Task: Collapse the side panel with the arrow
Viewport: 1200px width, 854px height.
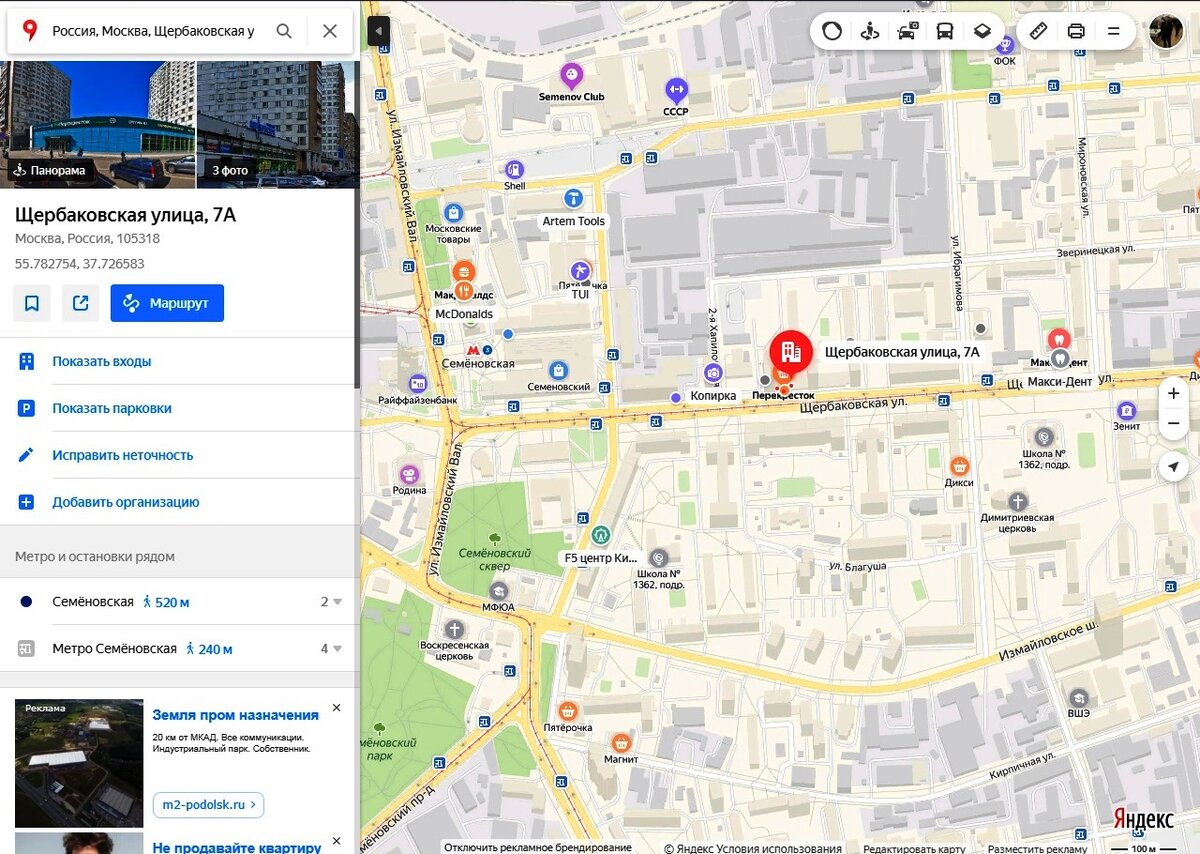Action: coord(379,31)
